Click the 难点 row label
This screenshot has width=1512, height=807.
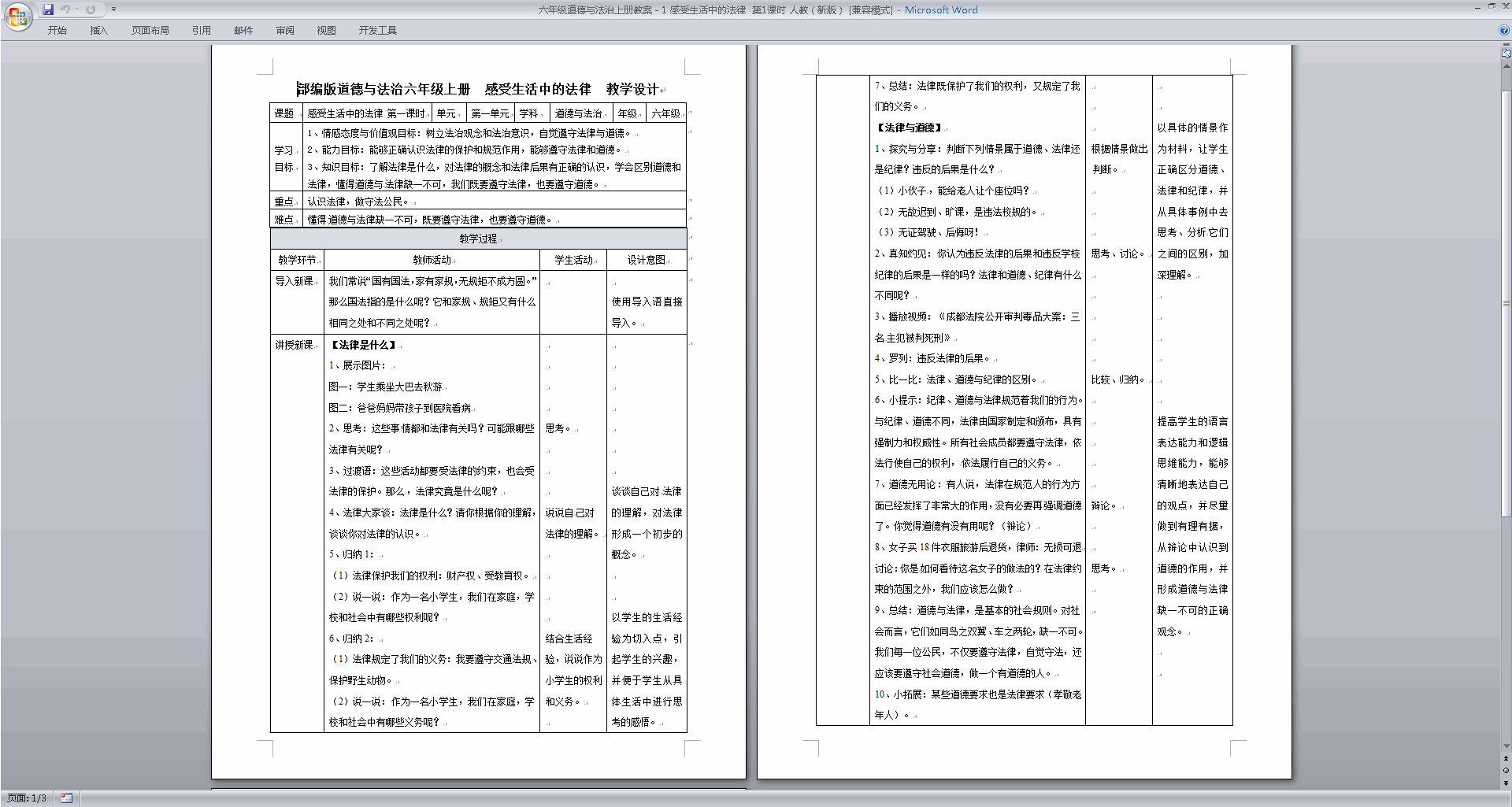click(x=284, y=220)
